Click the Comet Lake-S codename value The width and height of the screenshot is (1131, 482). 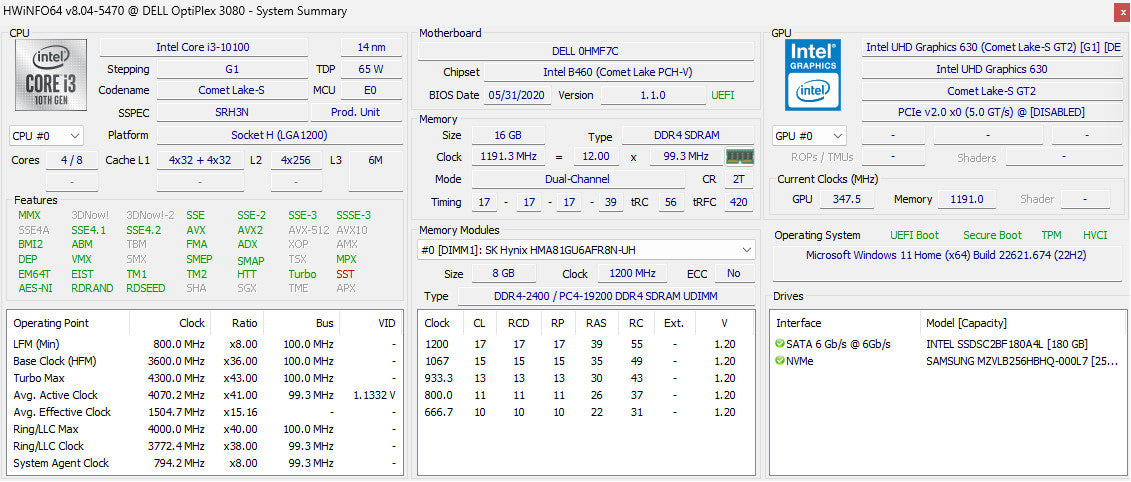coord(232,90)
